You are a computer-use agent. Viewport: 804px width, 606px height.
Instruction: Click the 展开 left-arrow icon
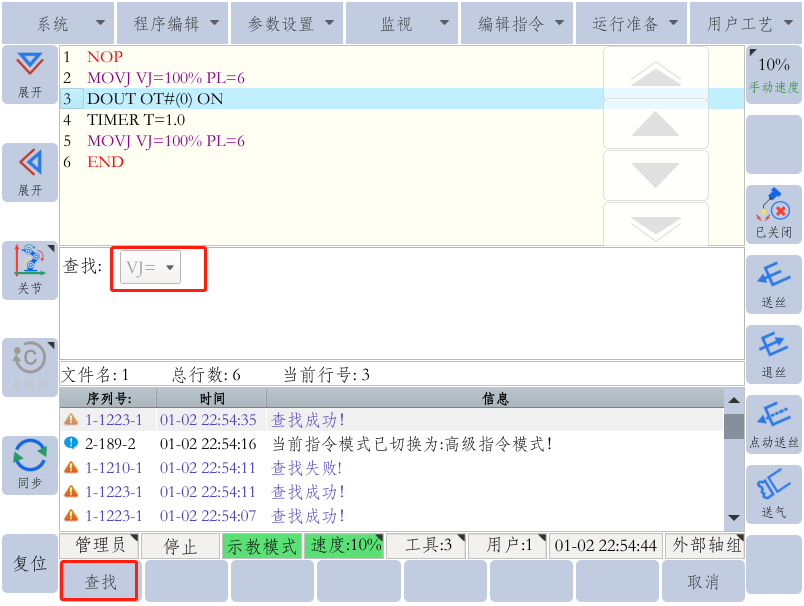click(30, 171)
